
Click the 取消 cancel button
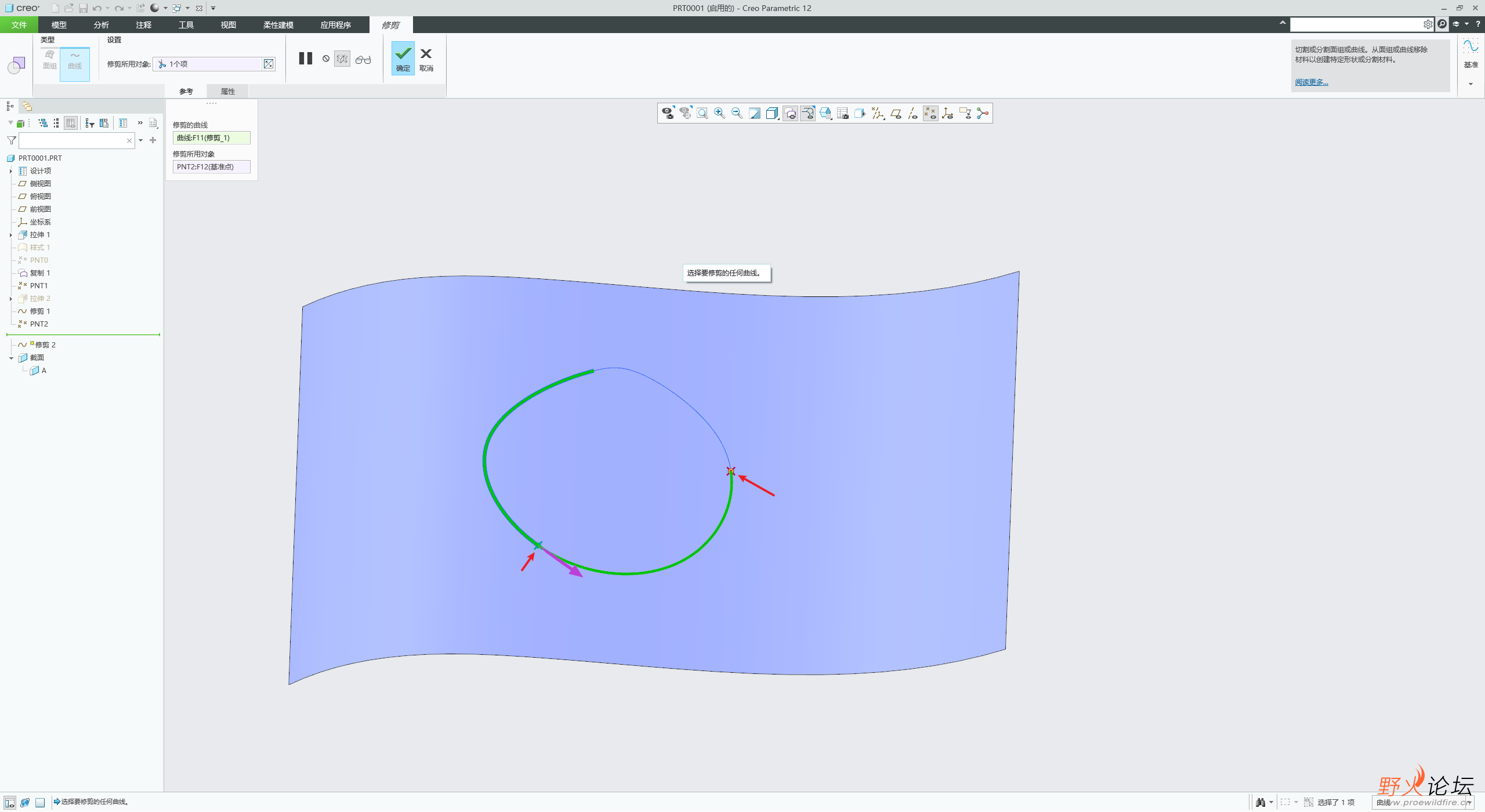[426, 60]
